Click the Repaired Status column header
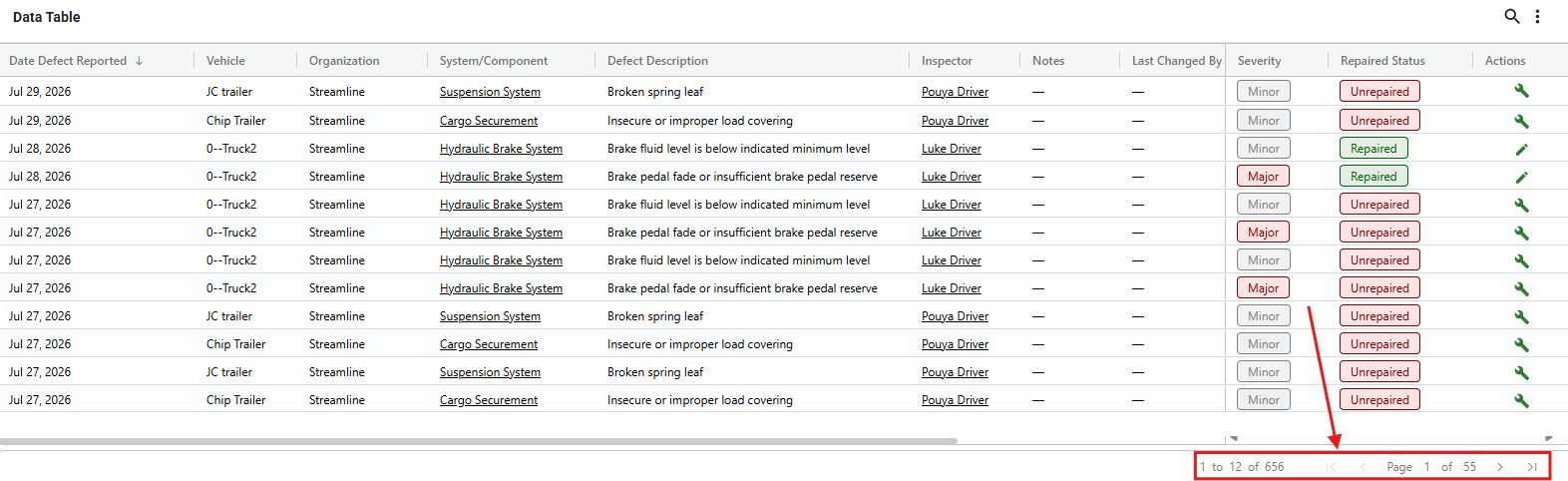This screenshot has width=1568, height=481. [x=1382, y=61]
